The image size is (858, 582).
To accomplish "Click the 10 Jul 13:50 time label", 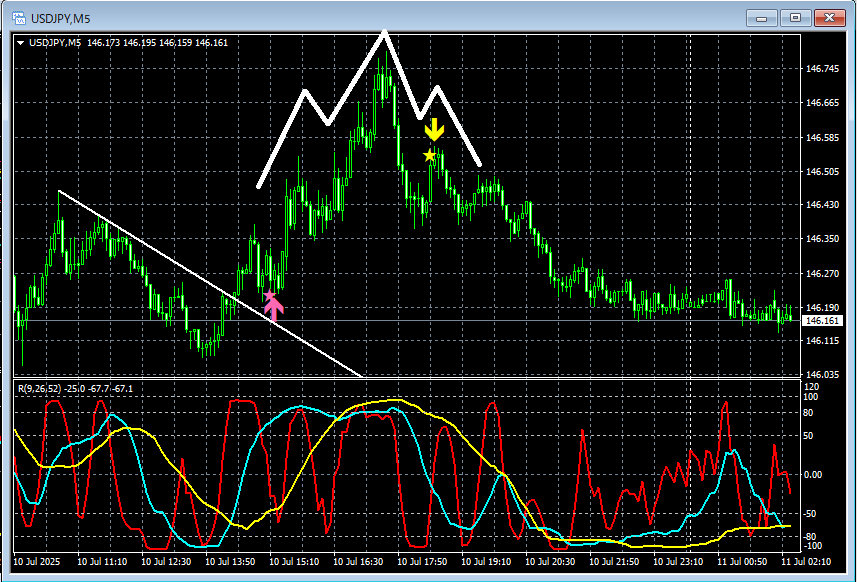I will (230, 562).
